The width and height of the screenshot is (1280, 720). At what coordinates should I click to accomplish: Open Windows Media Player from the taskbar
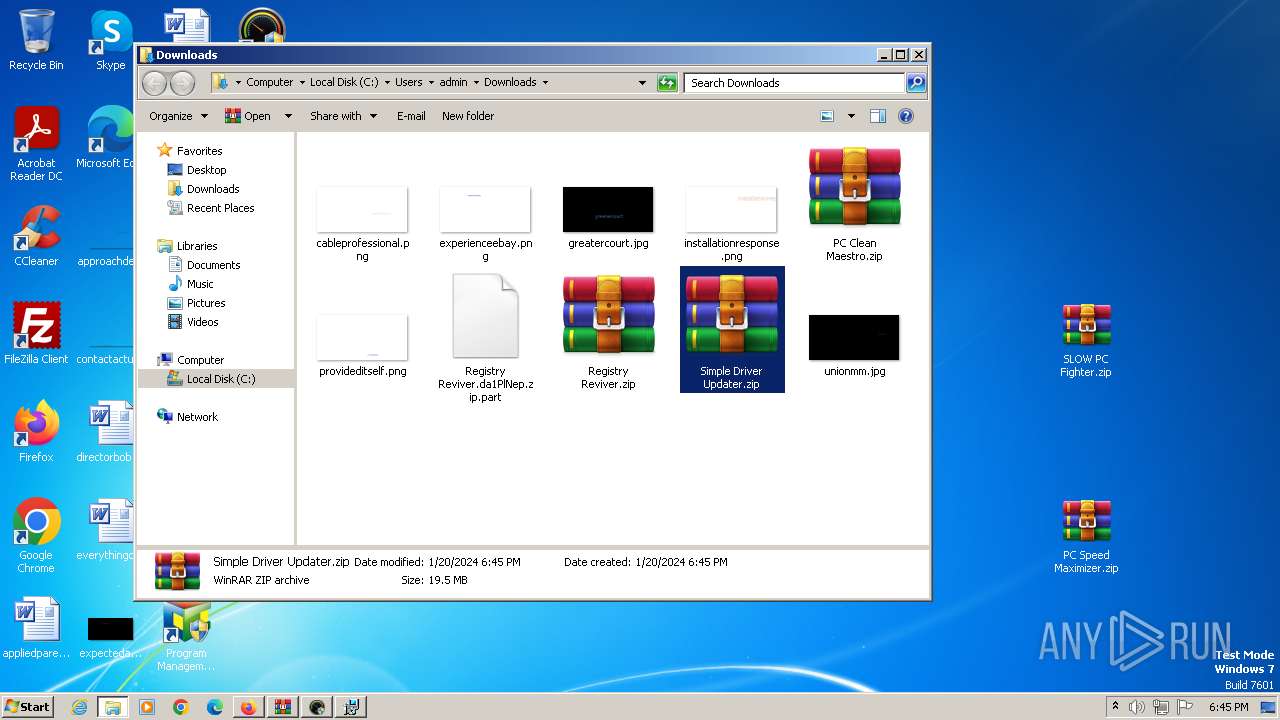point(147,707)
